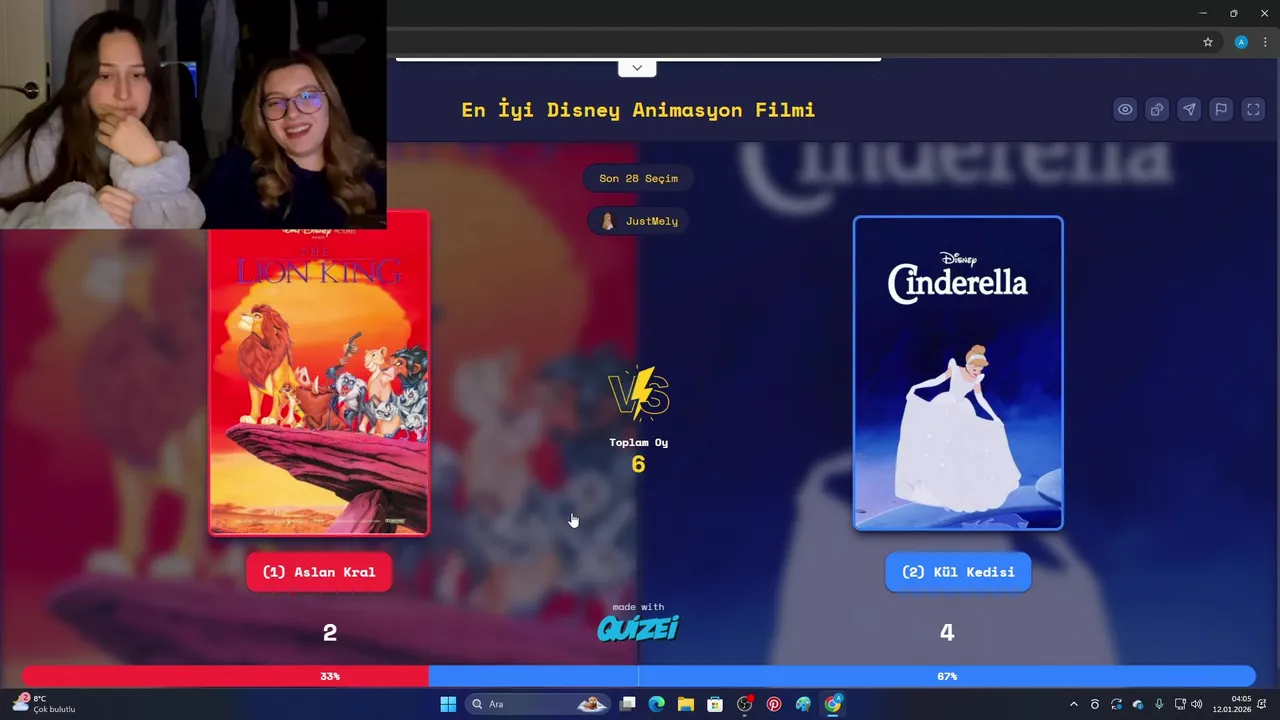Open Task View from the taskbar
The image size is (1280, 720).
tap(627, 704)
